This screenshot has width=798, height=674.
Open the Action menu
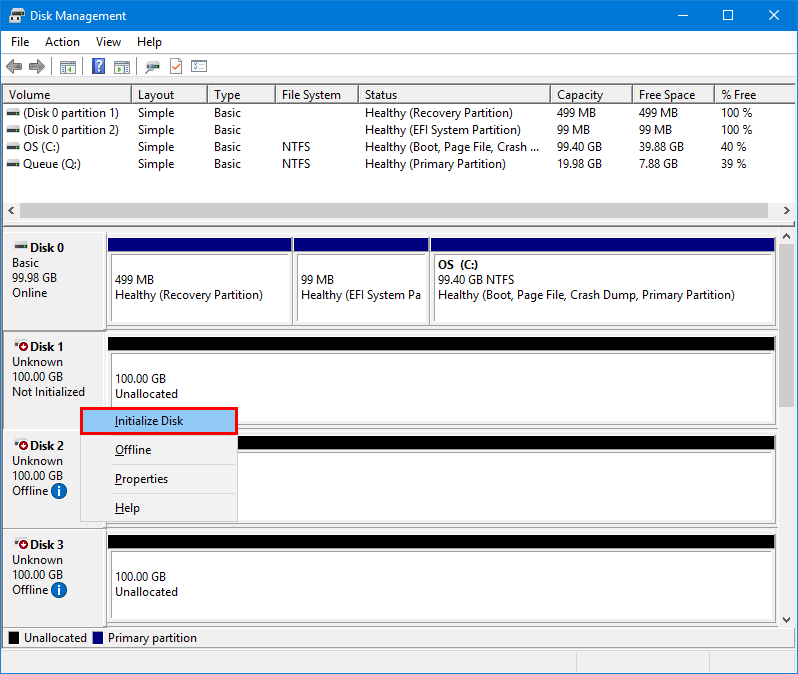tap(62, 42)
